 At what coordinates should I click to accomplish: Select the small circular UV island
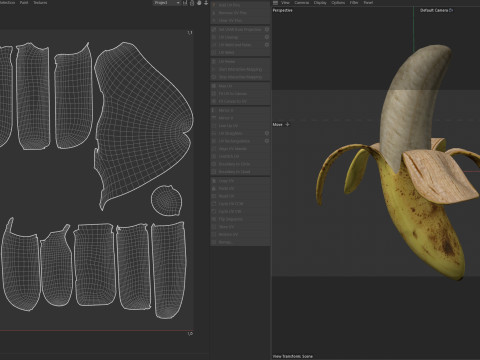(167, 200)
